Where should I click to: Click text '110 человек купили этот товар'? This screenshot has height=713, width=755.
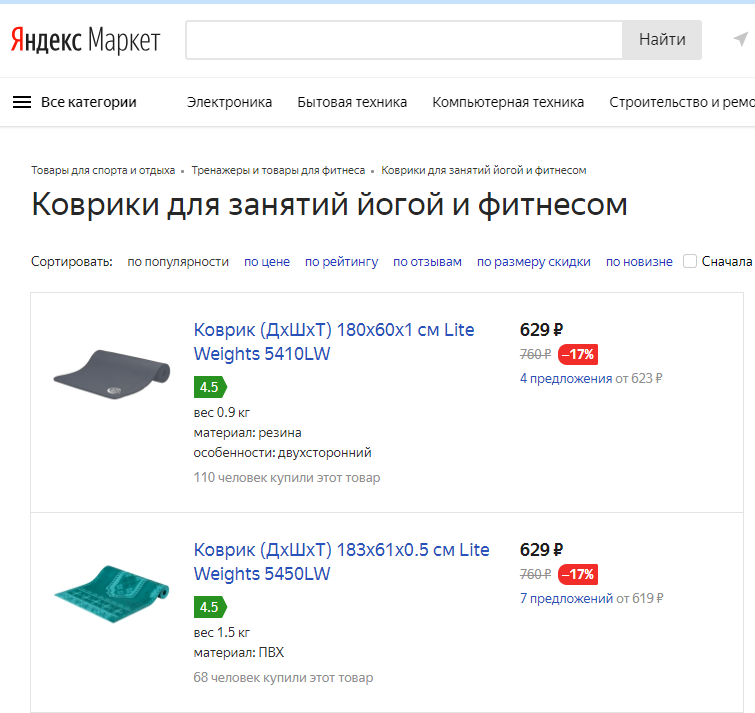[286, 478]
